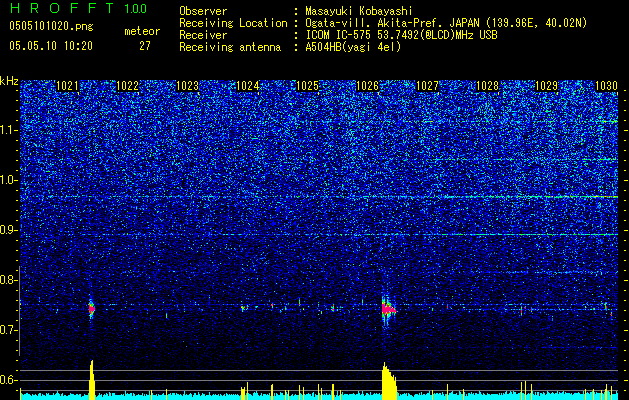629x400 pixels.
Task: Click the 1028 time marker
Action: [x=487, y=86]
